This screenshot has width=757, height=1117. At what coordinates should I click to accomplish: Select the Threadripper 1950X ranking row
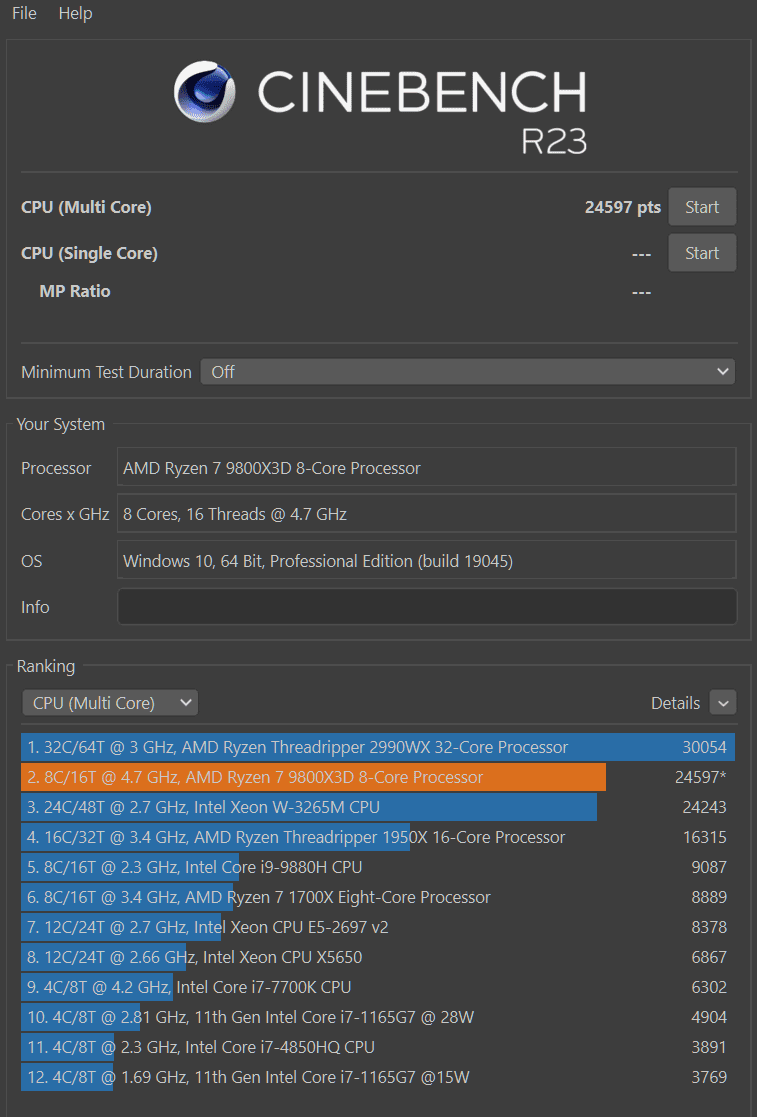click(377, 837)
